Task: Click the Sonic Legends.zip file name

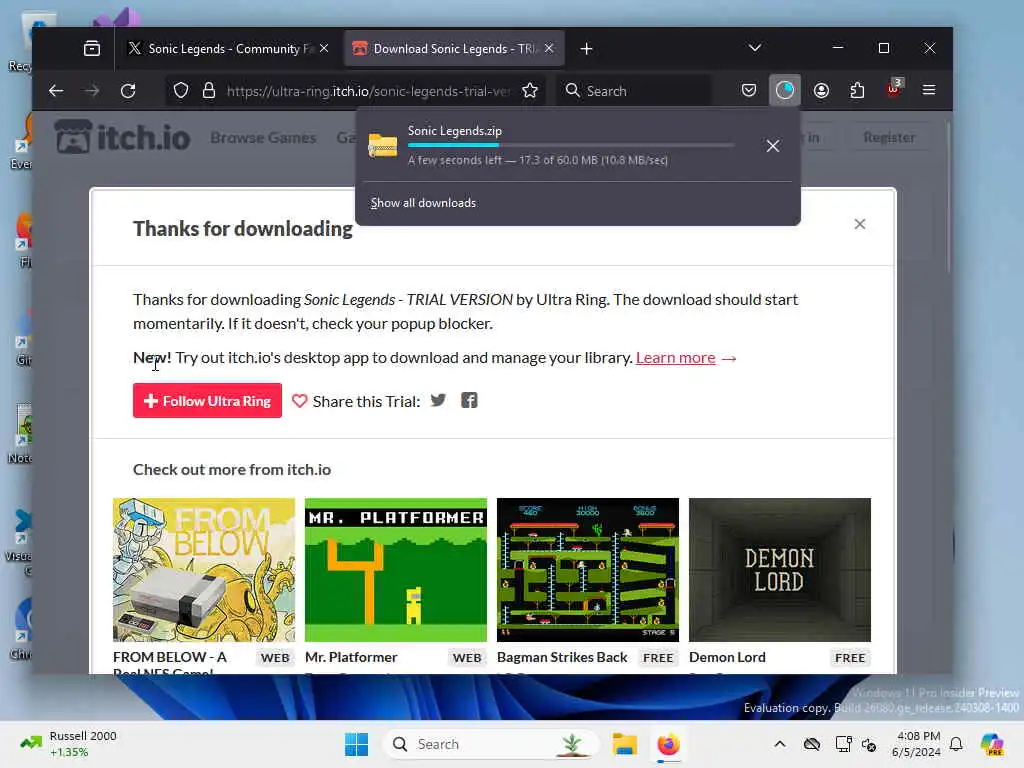Action: coord(455,131)
